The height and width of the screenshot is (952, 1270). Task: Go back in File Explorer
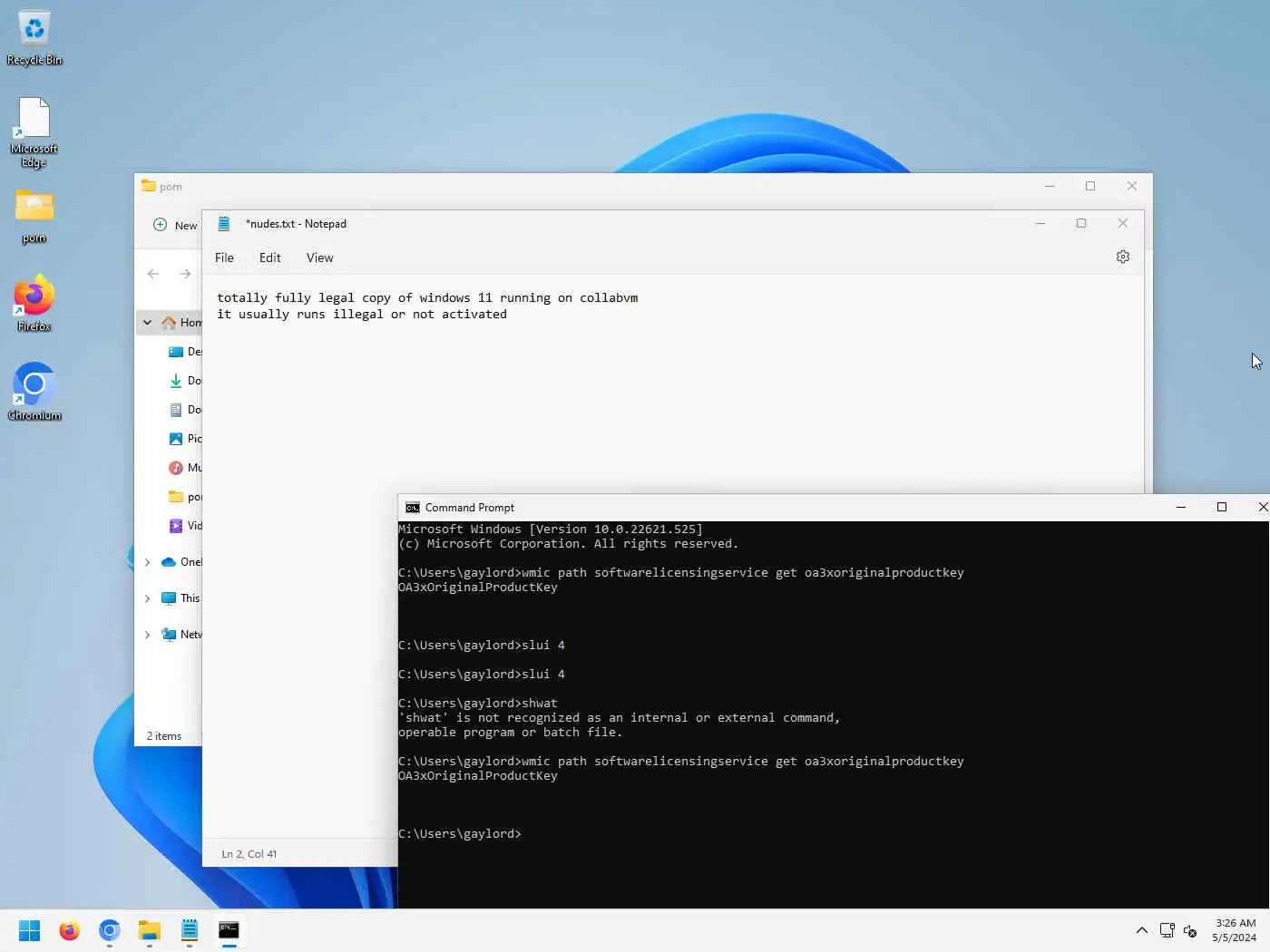153,274
